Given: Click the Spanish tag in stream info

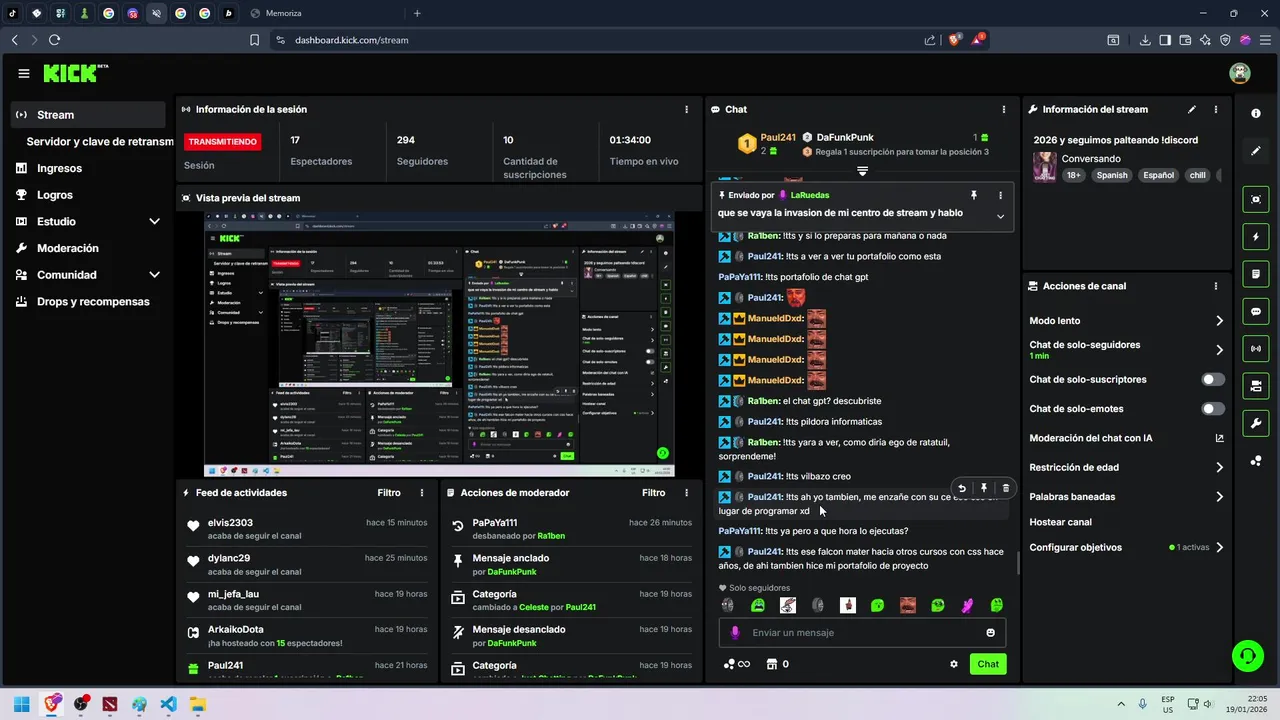Looking at the screenshot, I should coord(1111,175).
